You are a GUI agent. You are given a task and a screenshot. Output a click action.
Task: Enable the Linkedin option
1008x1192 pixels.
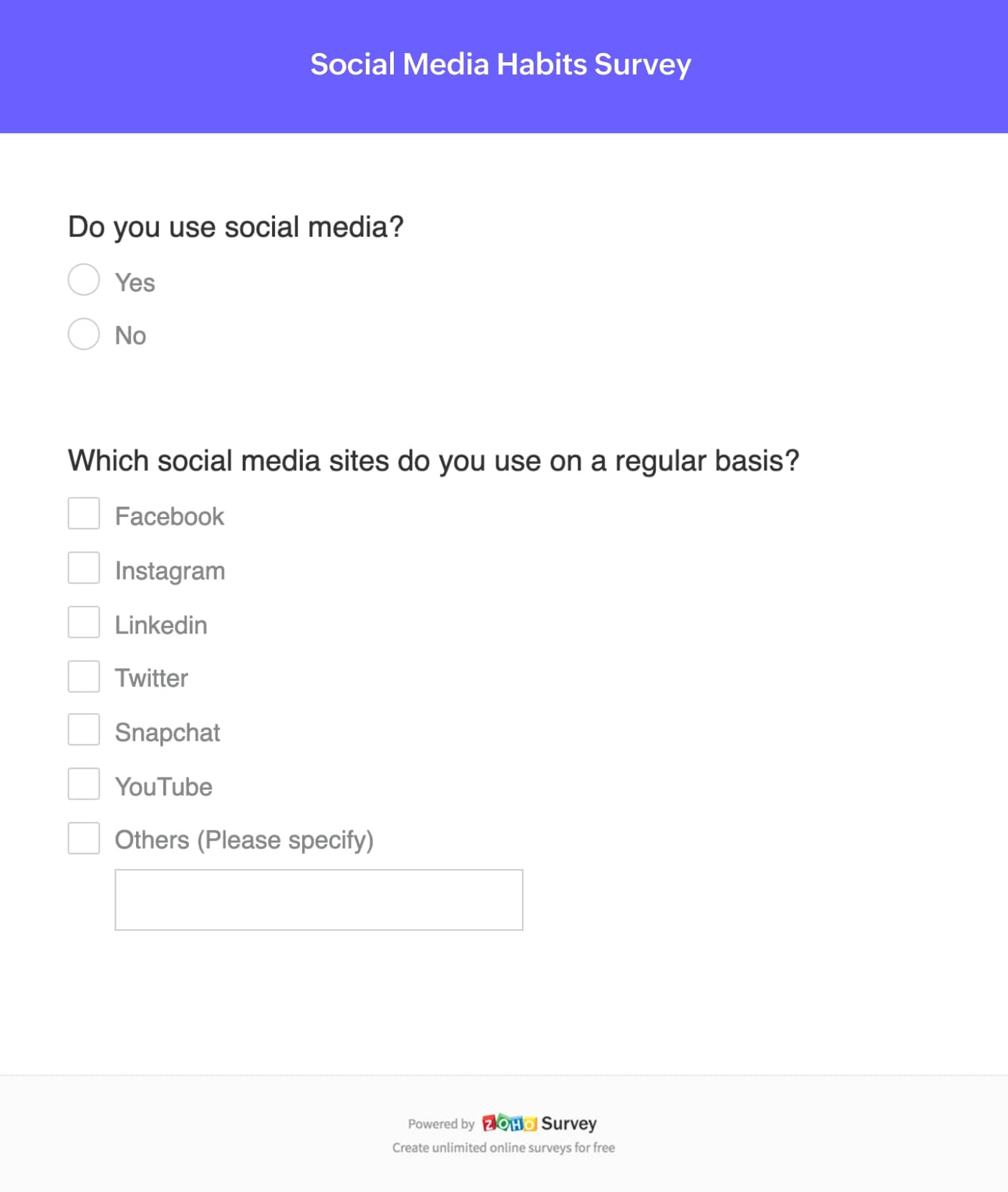tap(84, 623)
